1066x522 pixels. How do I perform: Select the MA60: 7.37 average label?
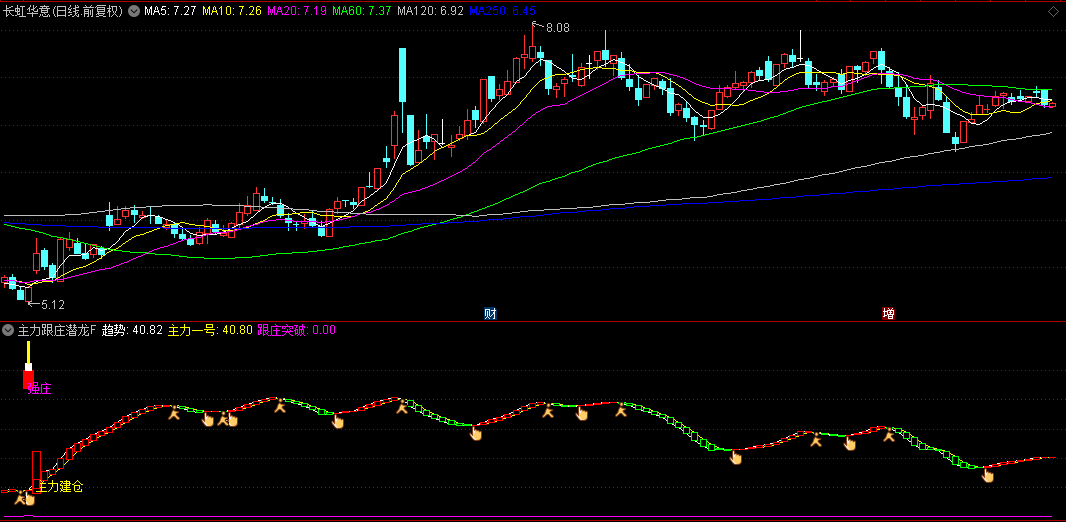[x=362, y=12]
